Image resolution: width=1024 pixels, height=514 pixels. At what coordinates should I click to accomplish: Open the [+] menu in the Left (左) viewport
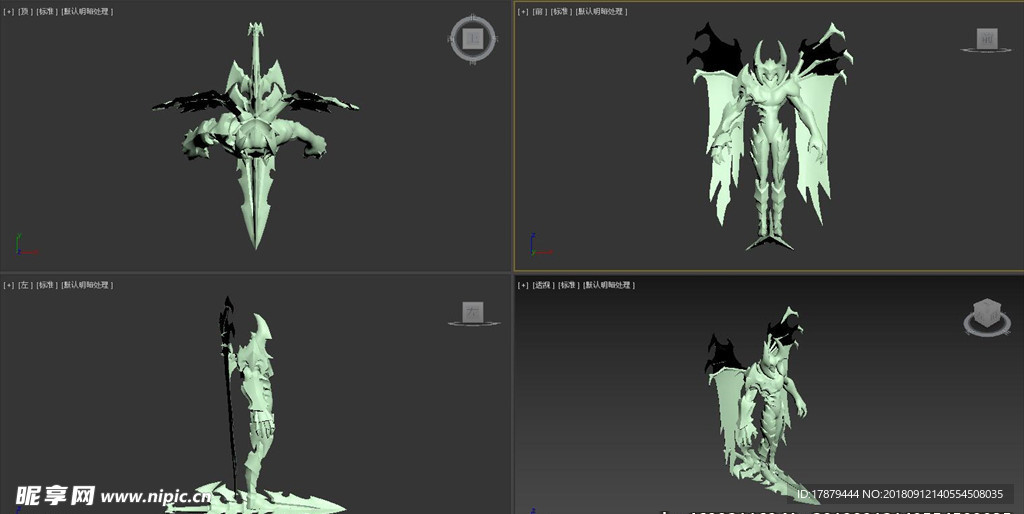pyautogui.click(x=8, y=285)
